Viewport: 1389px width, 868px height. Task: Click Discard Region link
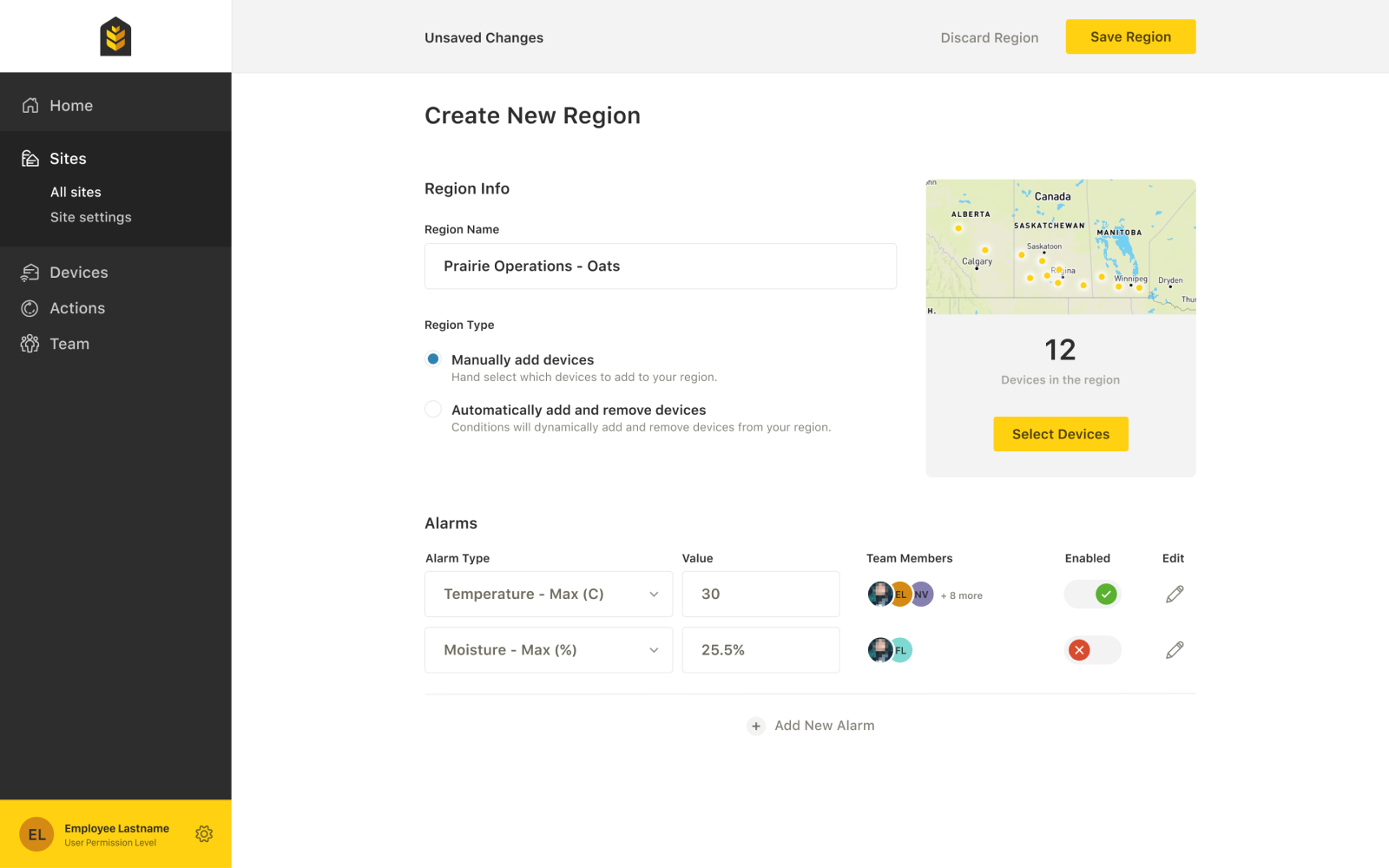[990, 37]
